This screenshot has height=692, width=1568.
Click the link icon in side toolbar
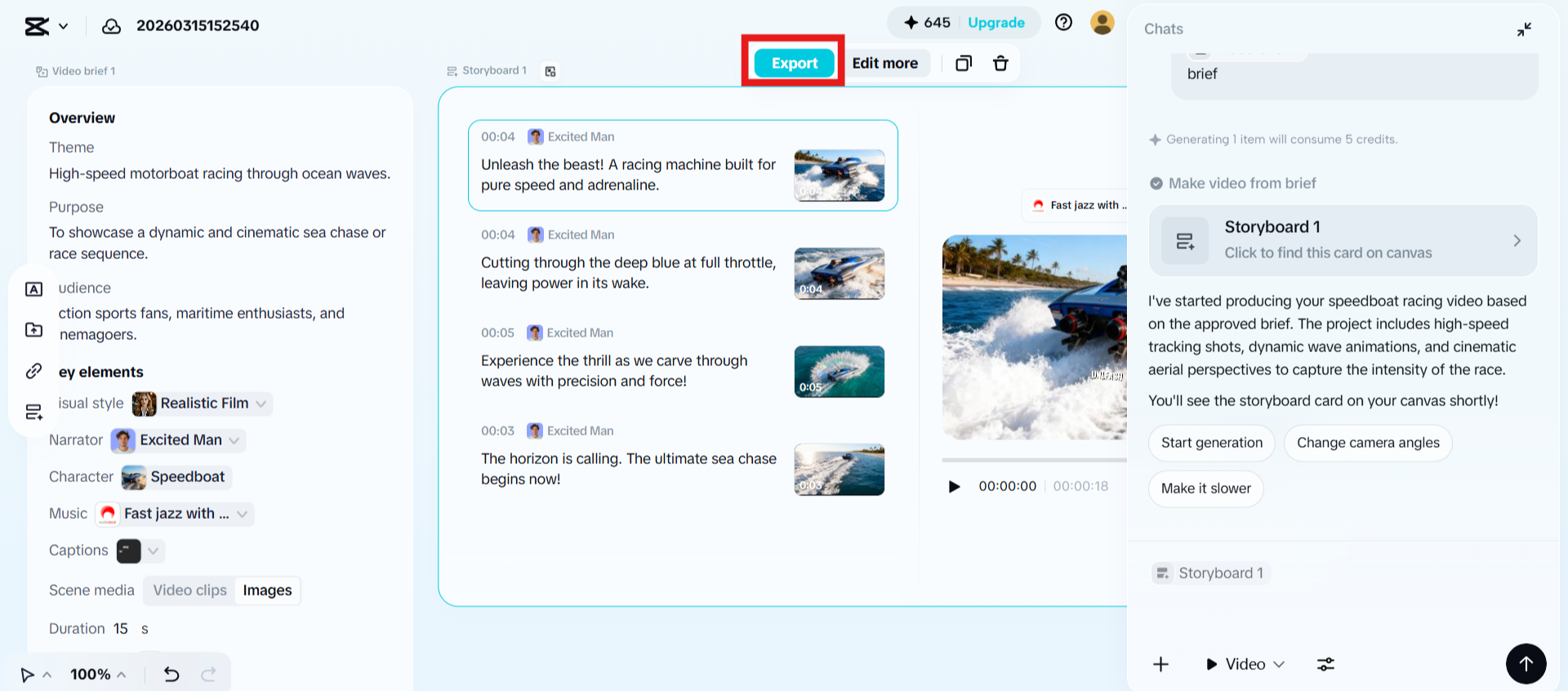pos(33,371)
